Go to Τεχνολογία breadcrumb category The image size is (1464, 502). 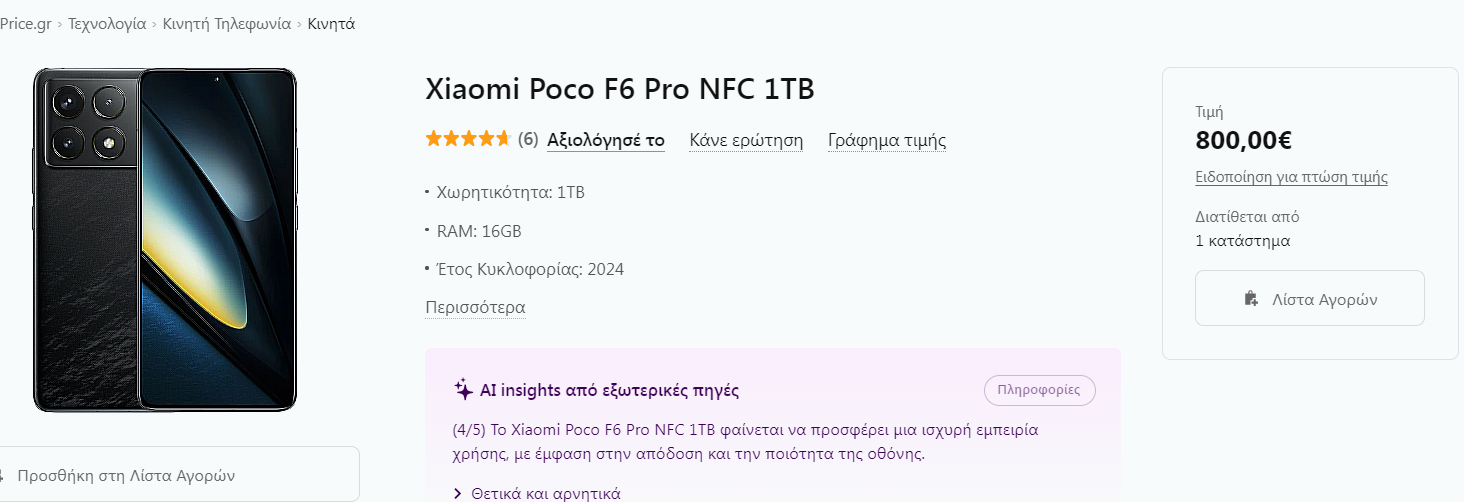click(107, 23)
